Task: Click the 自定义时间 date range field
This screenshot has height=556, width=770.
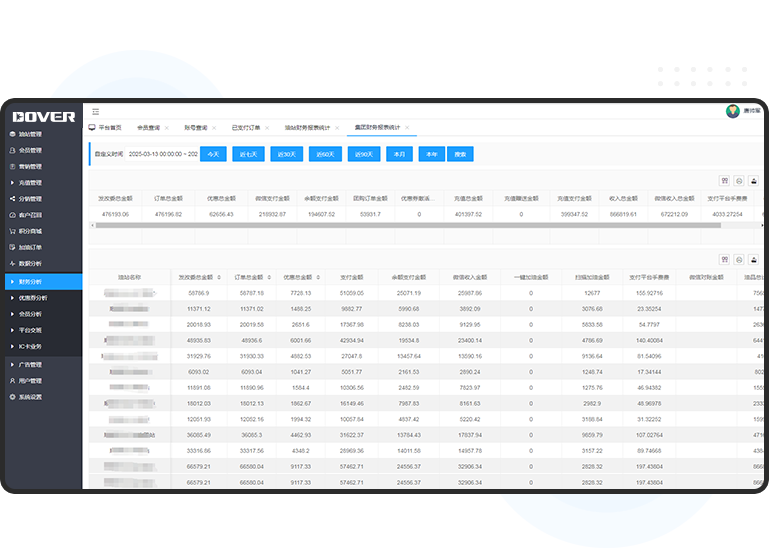Action: tap(162, 155)
